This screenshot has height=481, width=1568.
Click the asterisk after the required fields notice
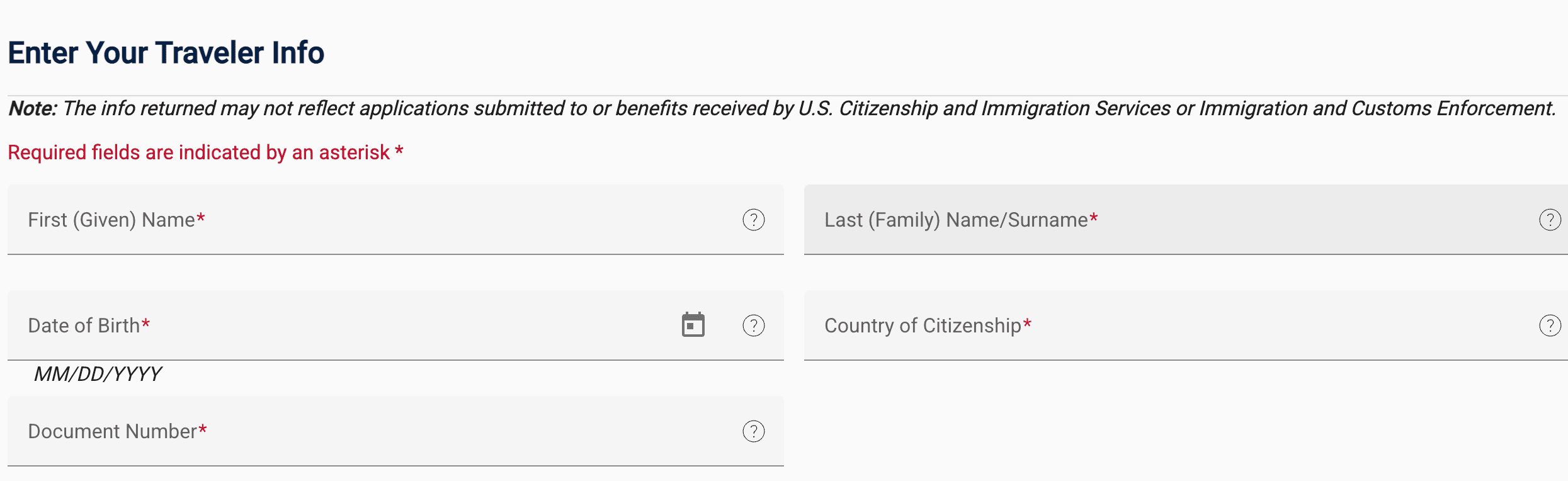(x=399, y=151)
